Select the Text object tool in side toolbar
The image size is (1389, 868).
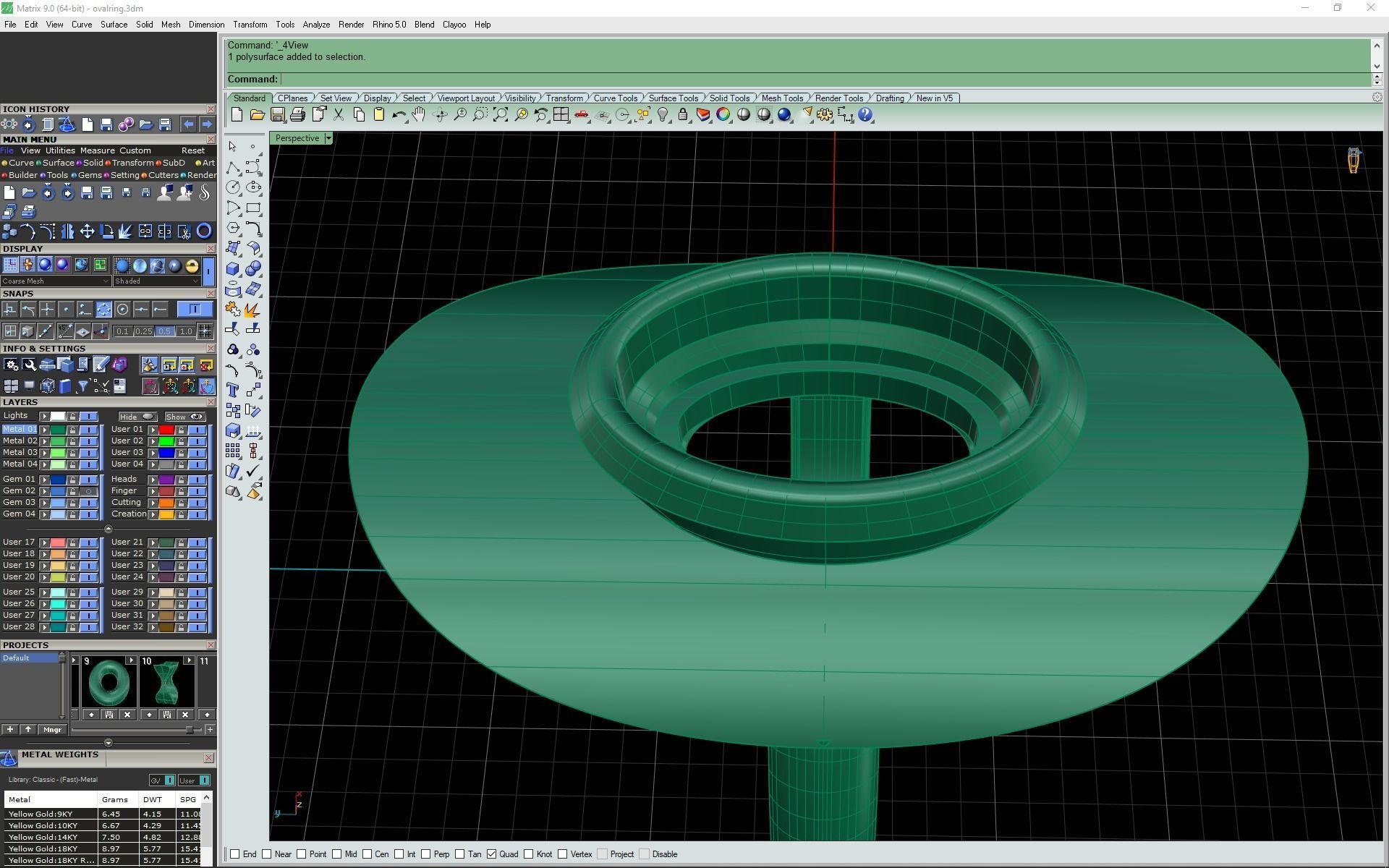(233, 391)
